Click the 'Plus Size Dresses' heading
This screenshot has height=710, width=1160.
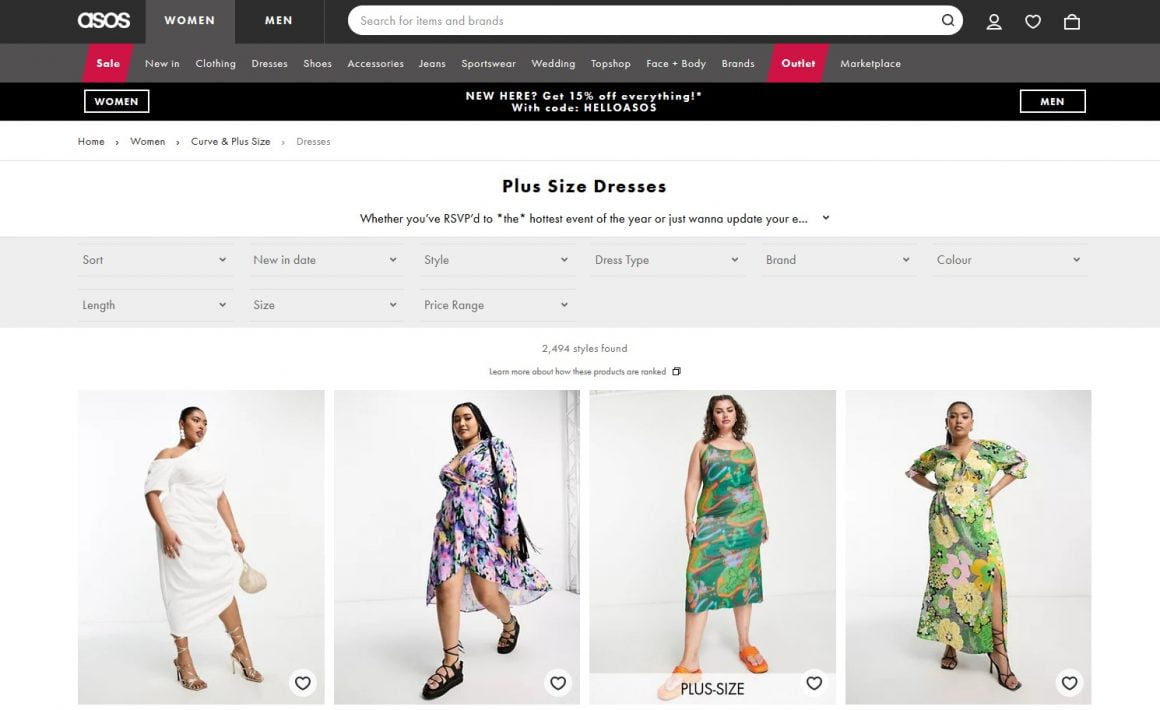(584, 186)
